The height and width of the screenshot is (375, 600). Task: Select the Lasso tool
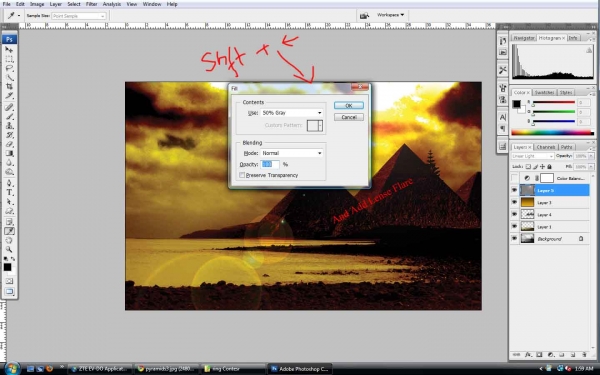(9, 68)
